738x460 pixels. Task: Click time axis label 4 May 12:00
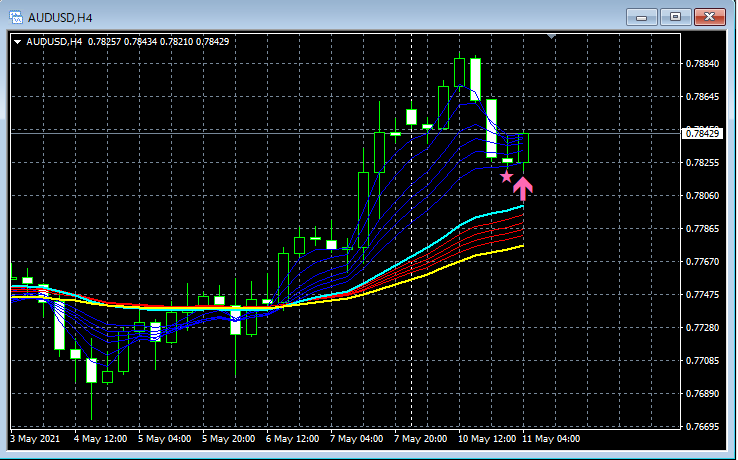coord(100,439)
